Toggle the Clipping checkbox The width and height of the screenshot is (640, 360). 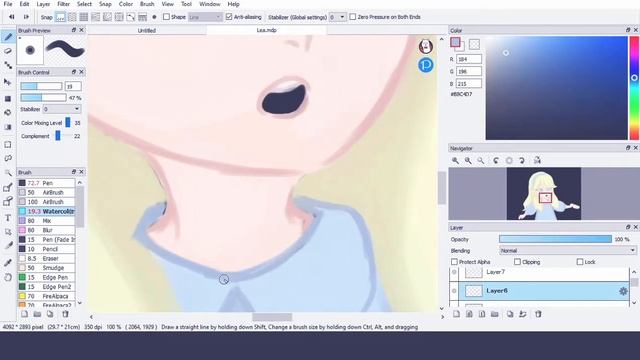pos(518,262)
